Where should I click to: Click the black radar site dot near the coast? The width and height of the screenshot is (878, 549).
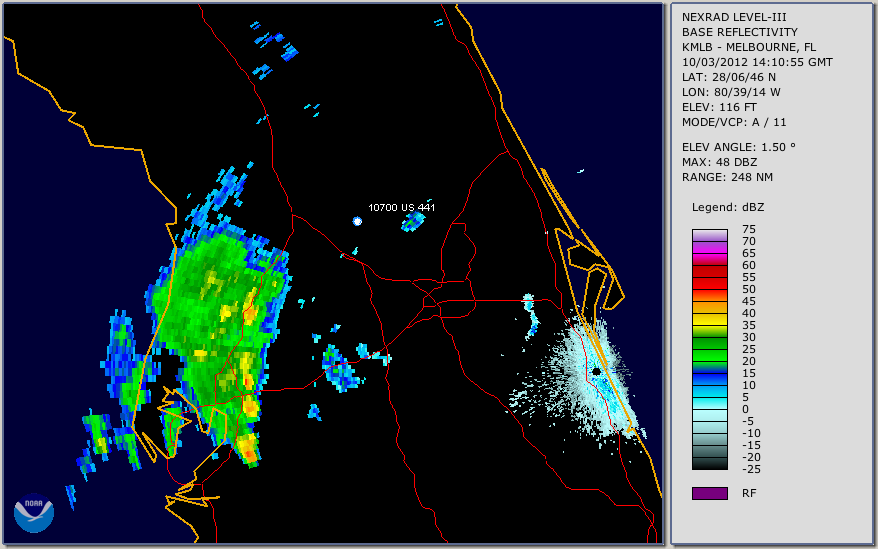coord(597,371)
